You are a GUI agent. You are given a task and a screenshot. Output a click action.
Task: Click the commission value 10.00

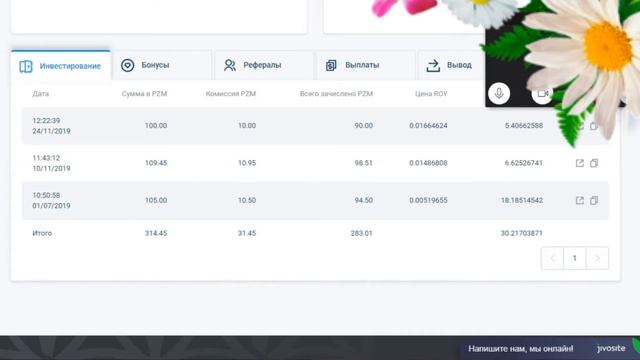[x=247, y=126]
